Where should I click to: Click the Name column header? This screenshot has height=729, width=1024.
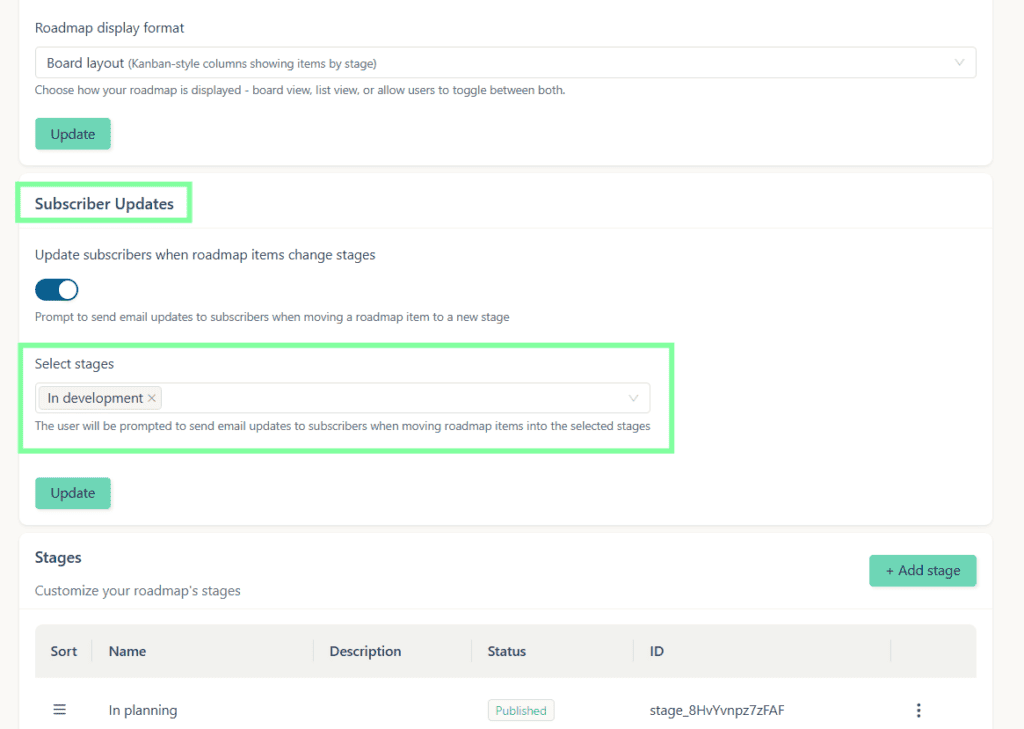127,651
